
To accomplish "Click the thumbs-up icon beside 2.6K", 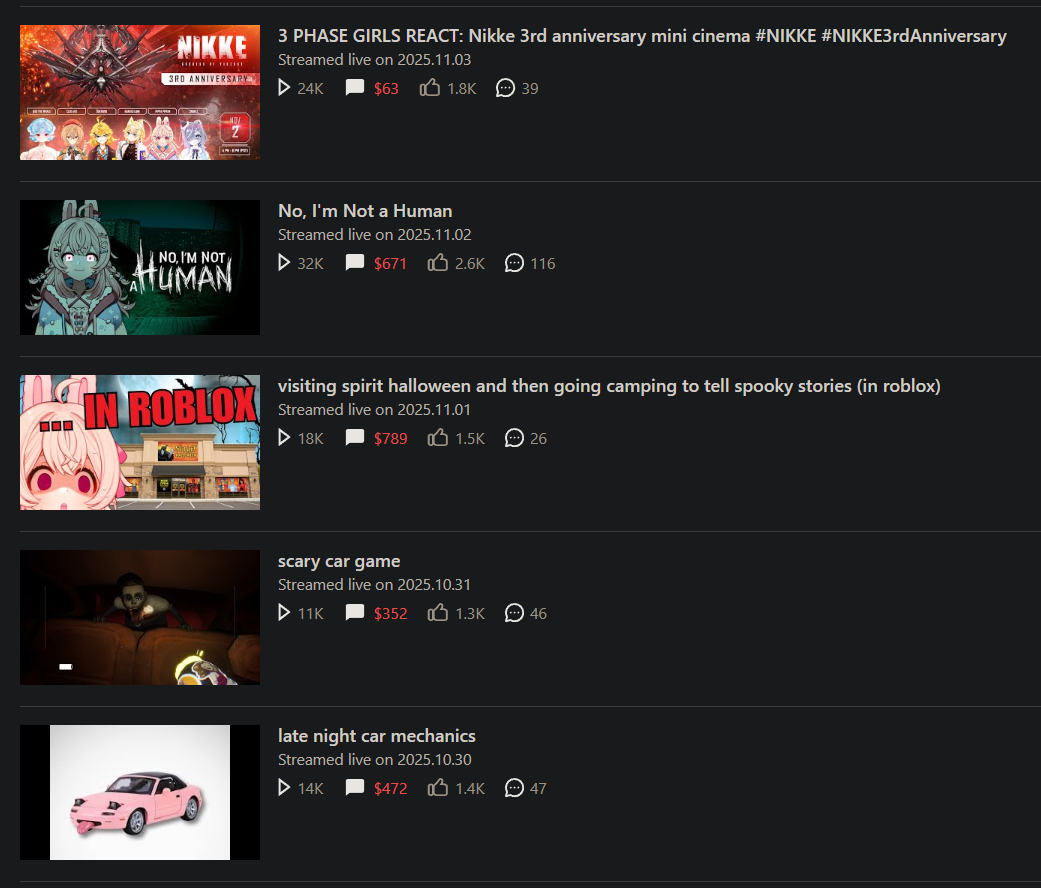I will [x=438, y=263].
